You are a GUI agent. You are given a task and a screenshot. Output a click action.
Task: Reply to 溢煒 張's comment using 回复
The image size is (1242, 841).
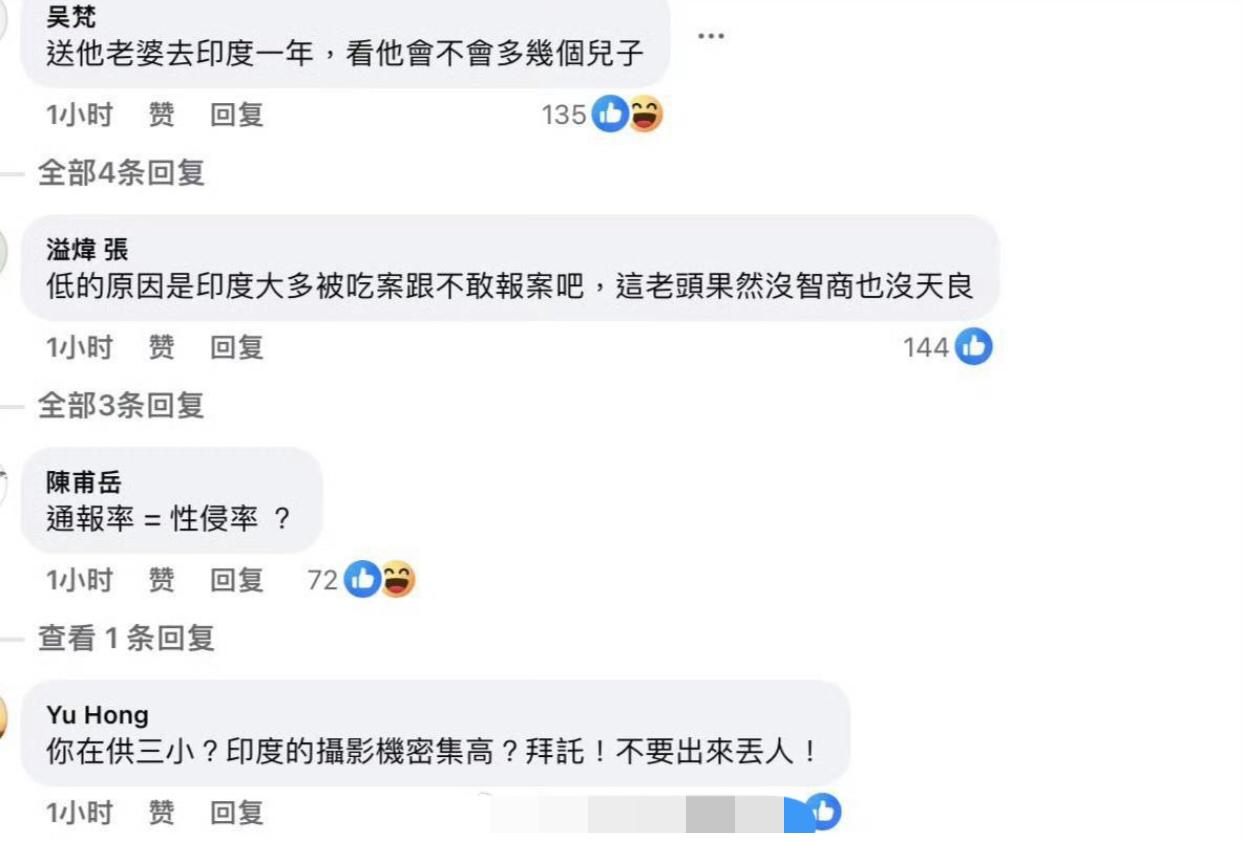click(x=237, y=347)
